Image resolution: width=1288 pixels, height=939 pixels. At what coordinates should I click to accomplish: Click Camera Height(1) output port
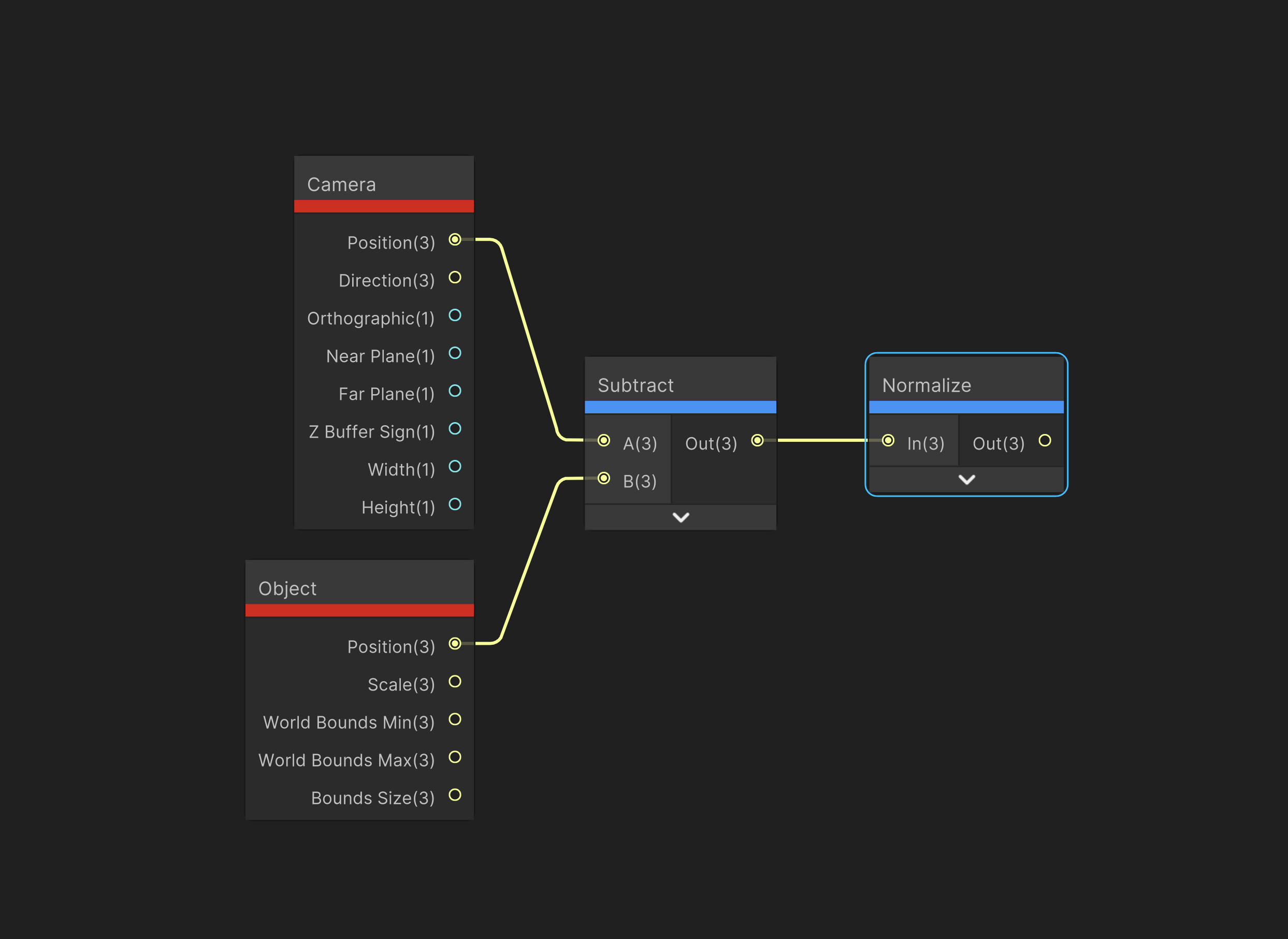tap(455, 504)
